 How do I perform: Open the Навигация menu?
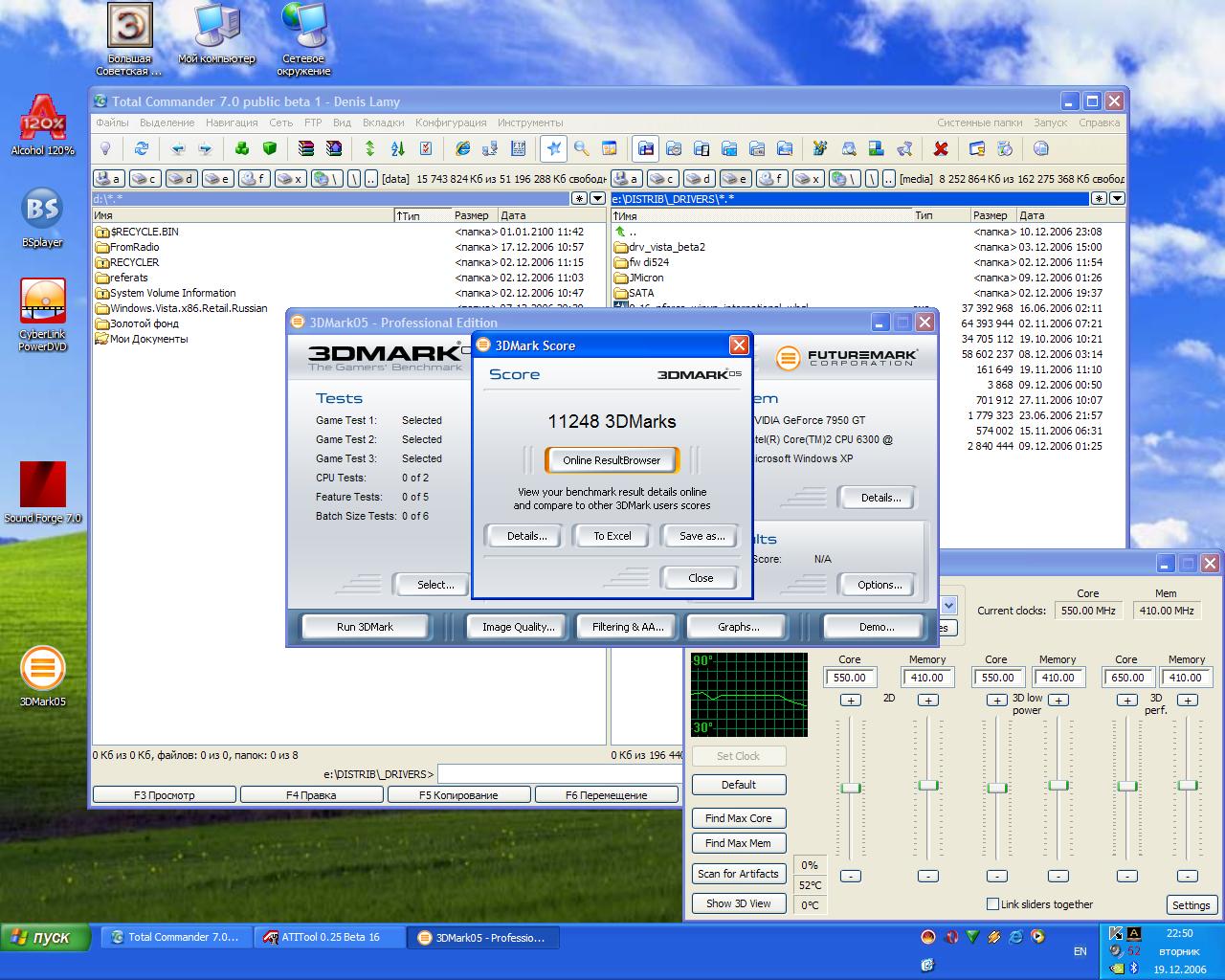tap(232, 122)
